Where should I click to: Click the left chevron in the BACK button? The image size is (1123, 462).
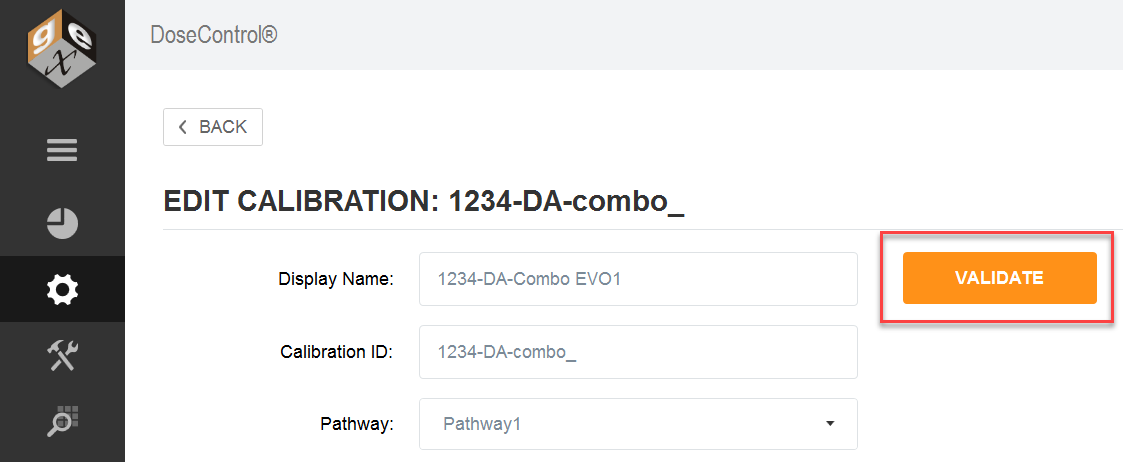(183, 127)
